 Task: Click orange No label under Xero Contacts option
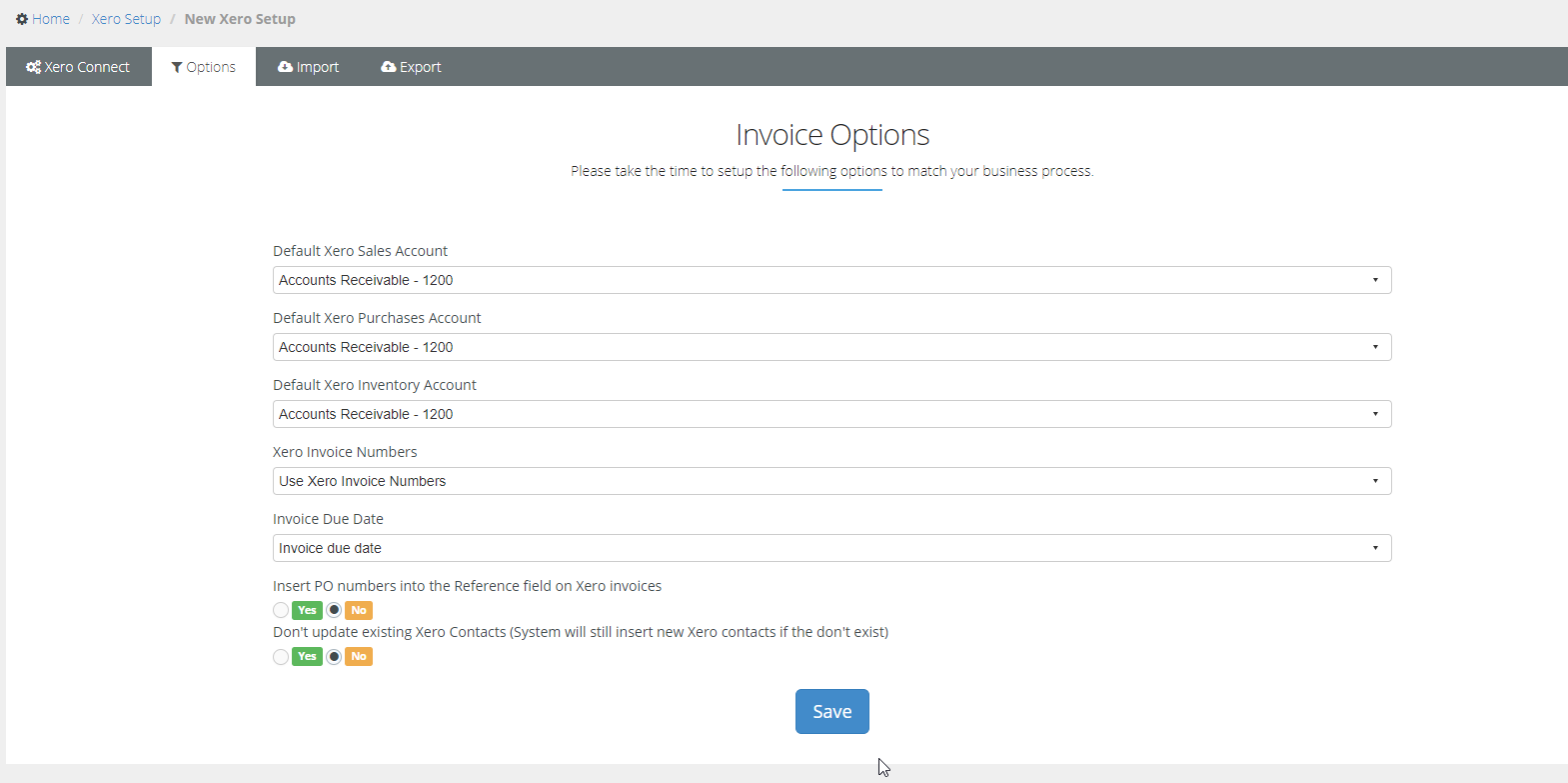click(359, 657)
